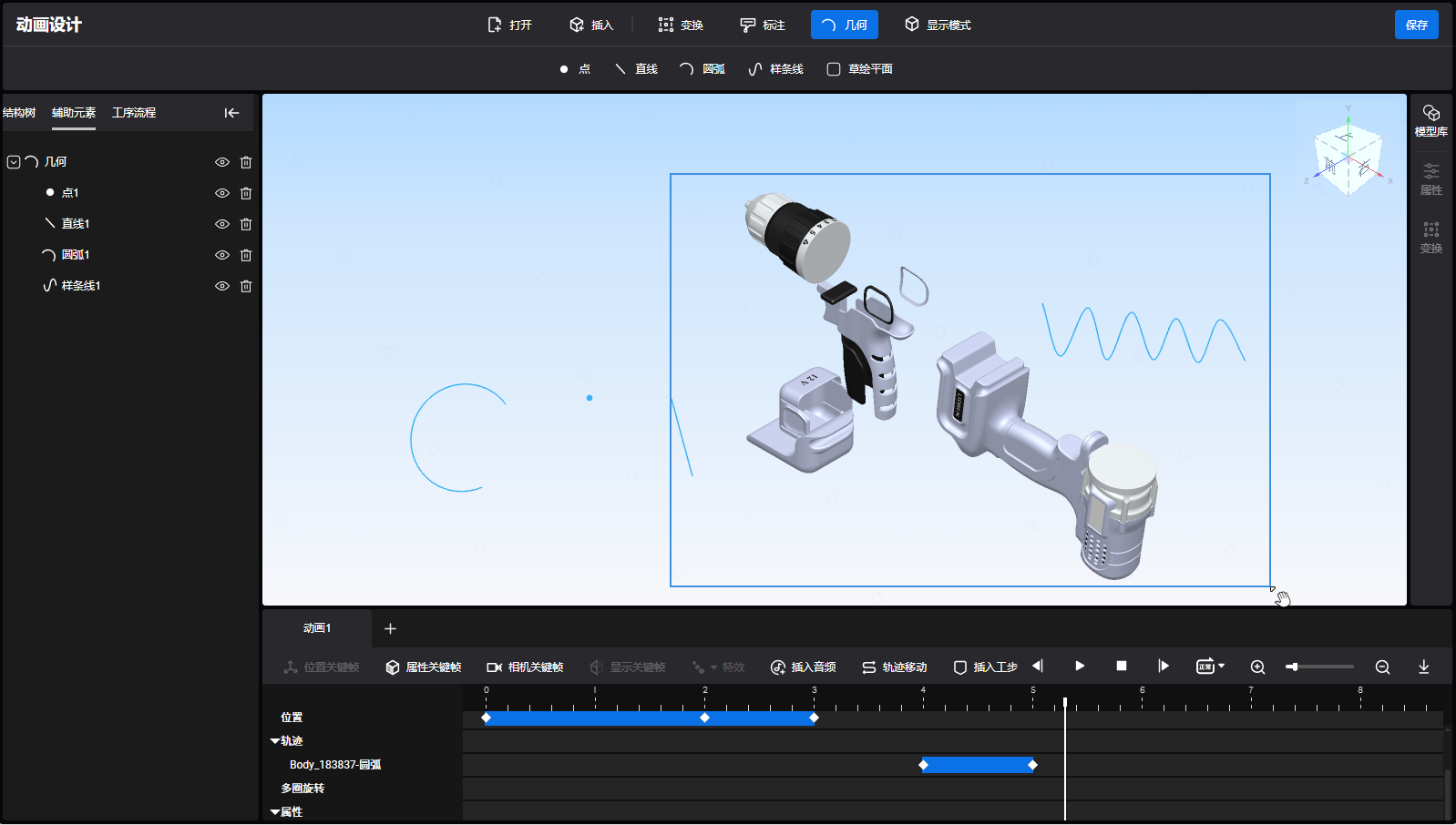The height and width of the screenshot is (825, 1456).
Task: Toggle visibility of 直线1
Action: click(x=221, y=224)
